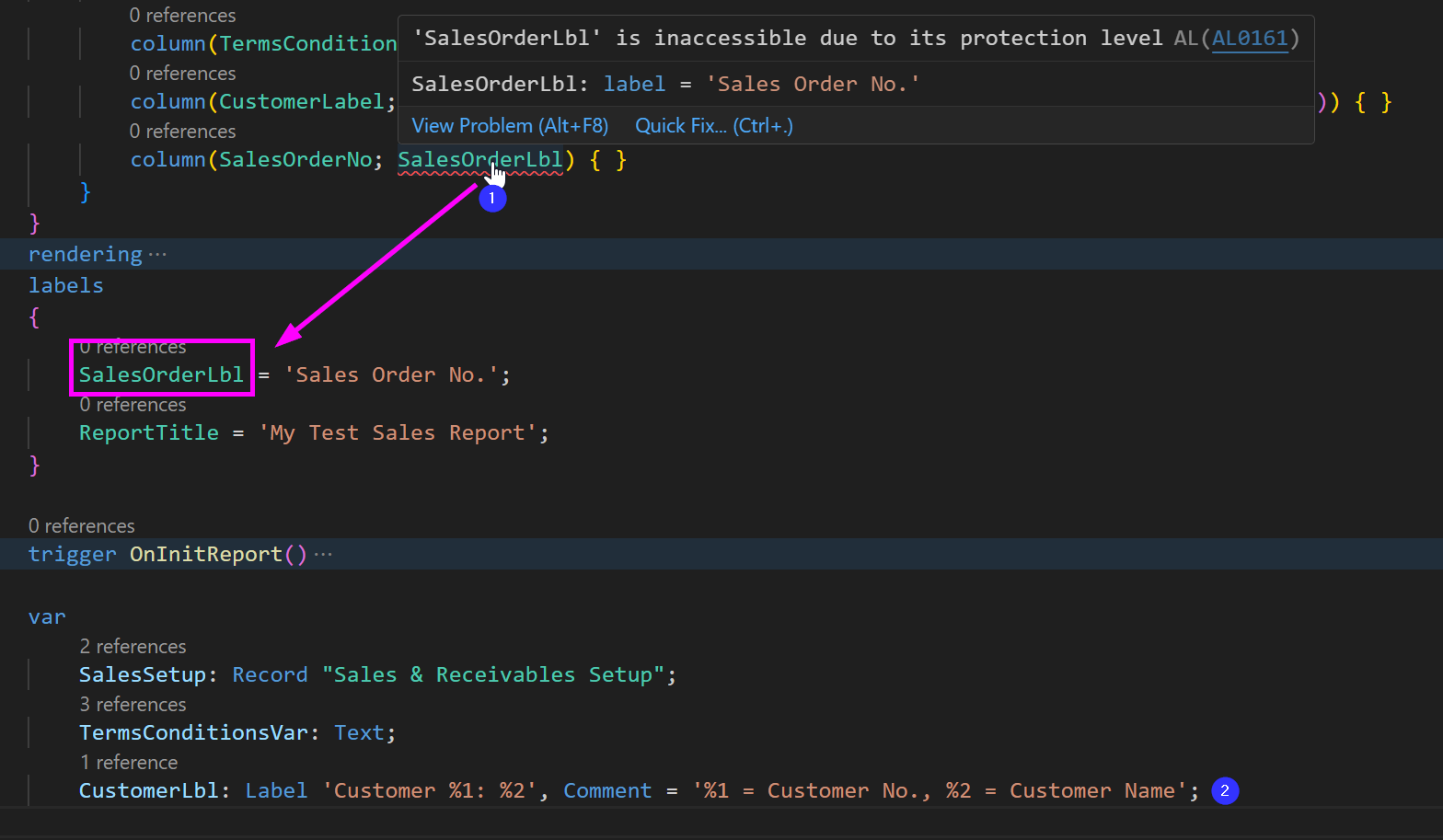Click the CustomerLbl variable declaration name
Screen dimensions: 1443x840
pyautogui.click(x=148, y=791)
